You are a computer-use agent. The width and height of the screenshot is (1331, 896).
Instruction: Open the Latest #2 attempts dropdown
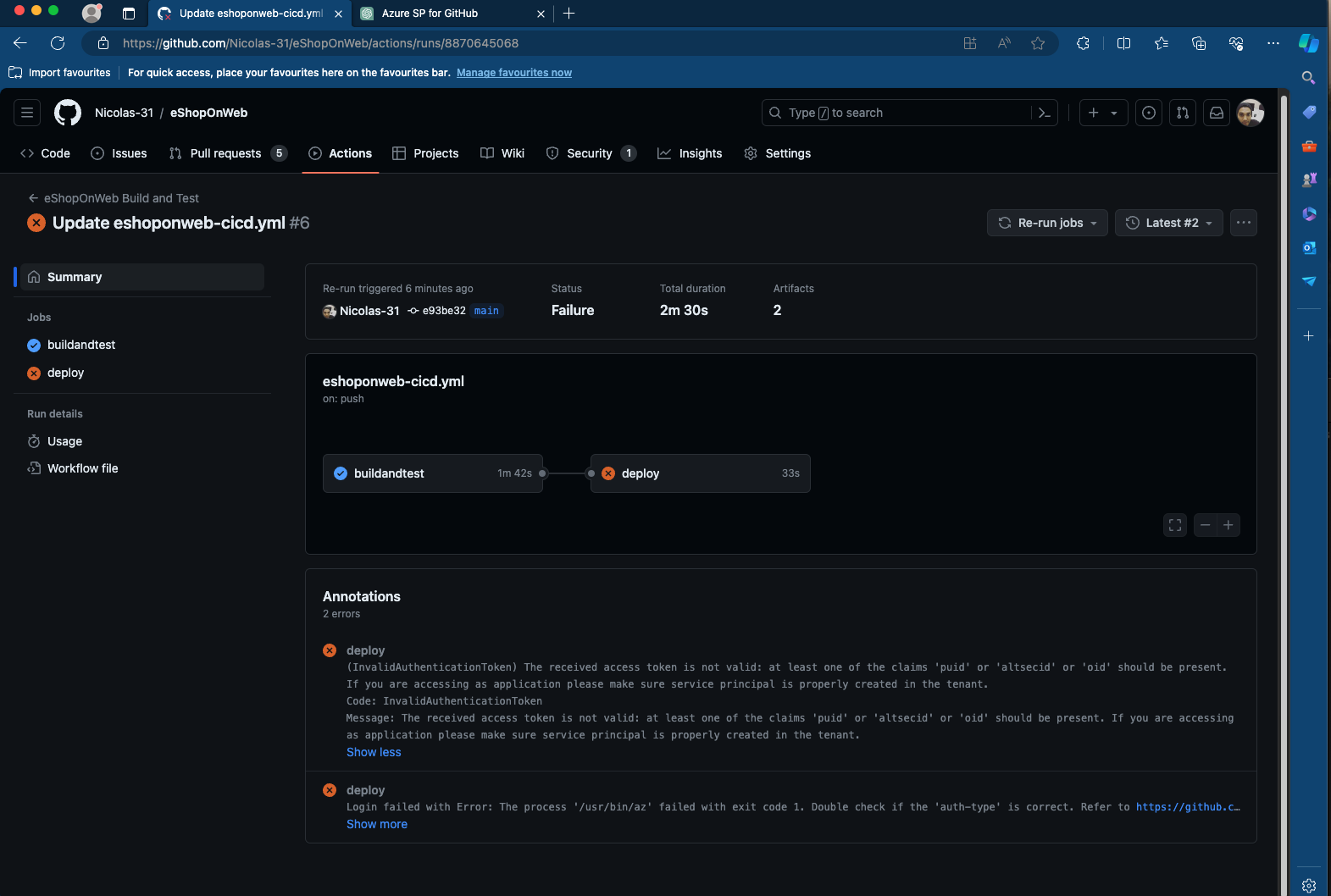(1169, 223)
